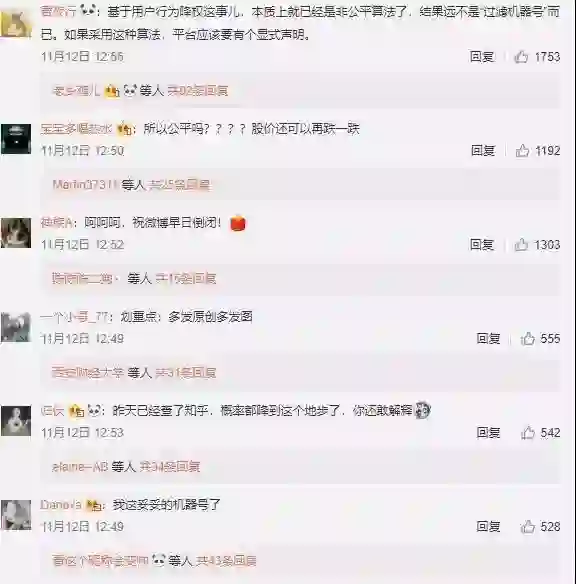The height and width of the screenshot is (584, 576).
Task: Thumbs-up the comment with 542 likes
Action: point(528,432)
